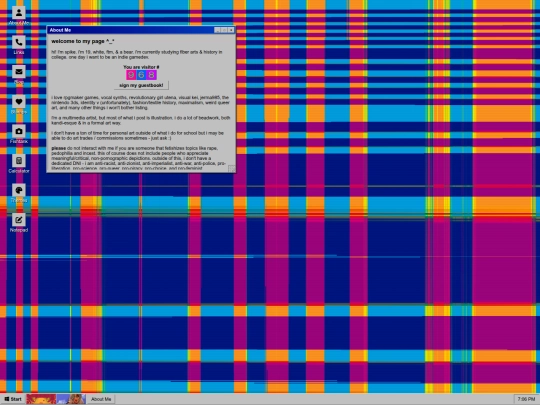Launch the Notepad desktop icon
The image size is (540, 405).
(19, 223)
